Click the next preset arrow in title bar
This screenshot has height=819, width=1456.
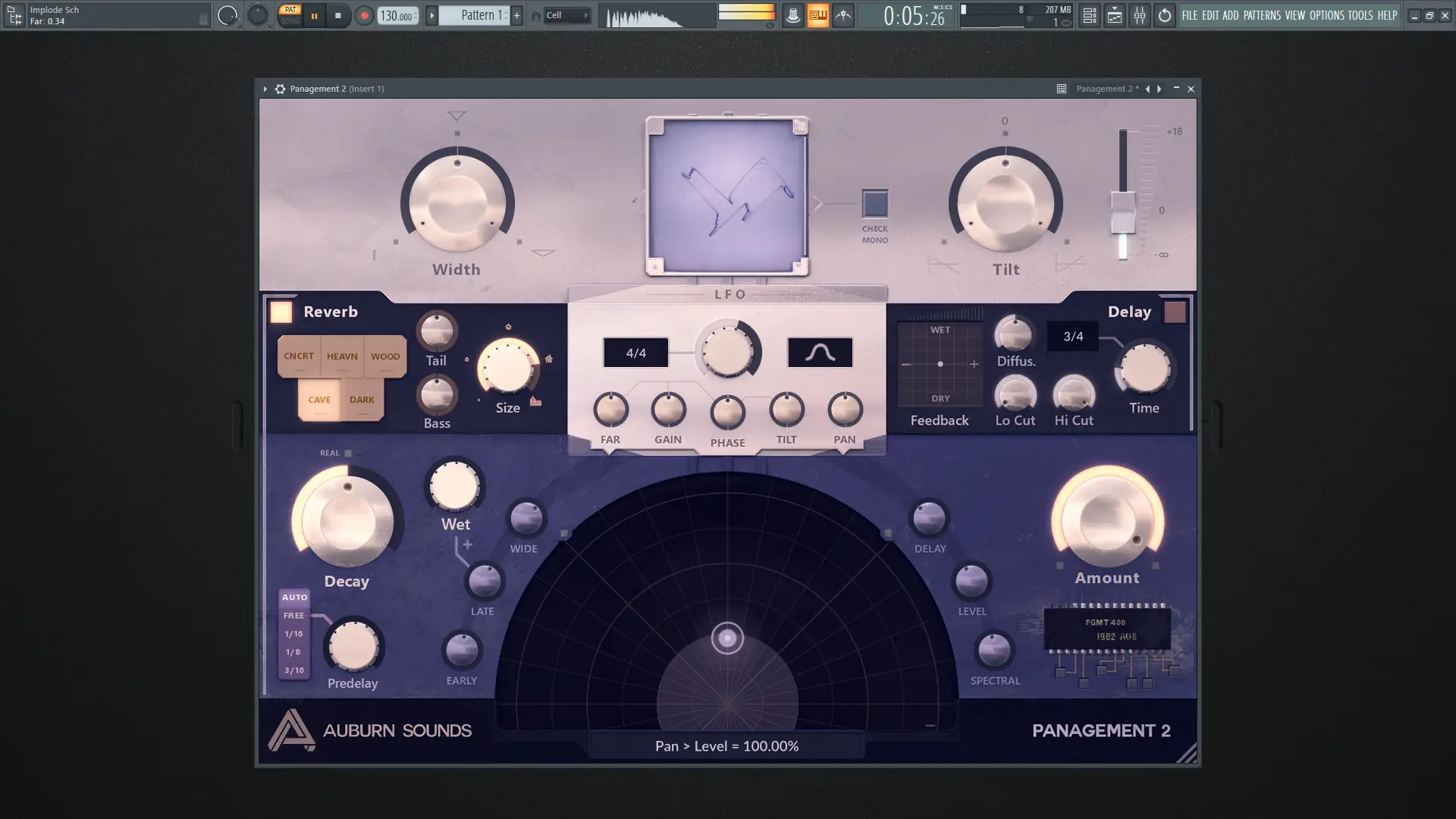(1159, 89)
